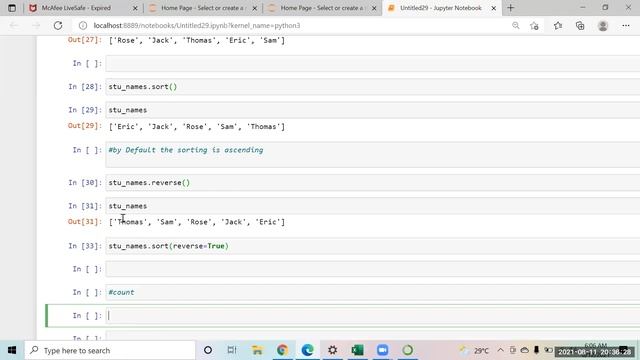
Task: Click the In [28] prompt label
Action: click(x=85, y=87)
